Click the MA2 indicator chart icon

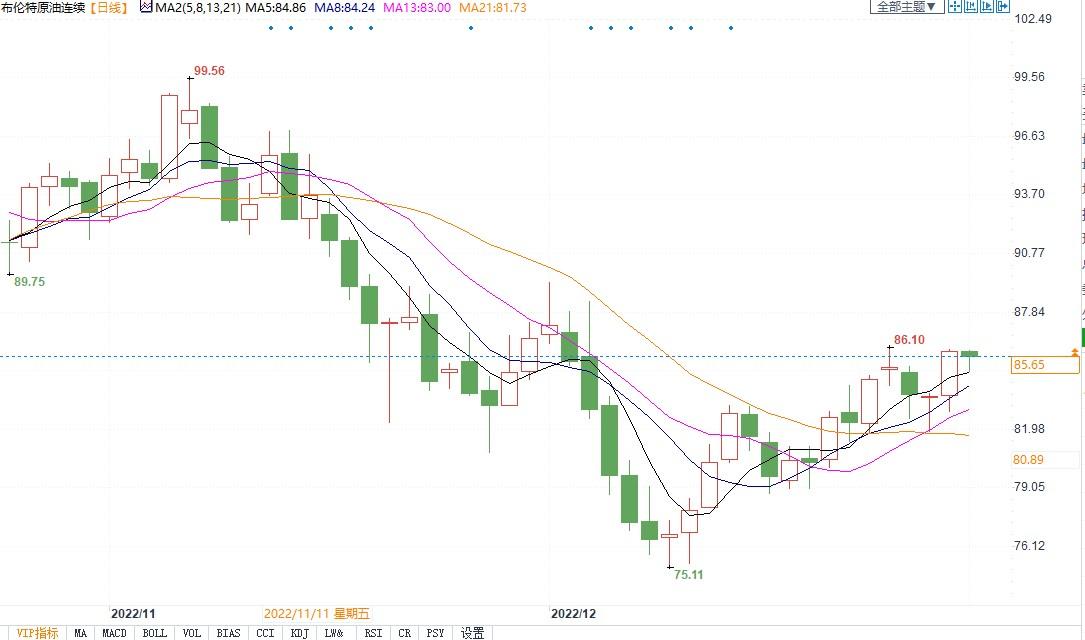click(145, 7)
